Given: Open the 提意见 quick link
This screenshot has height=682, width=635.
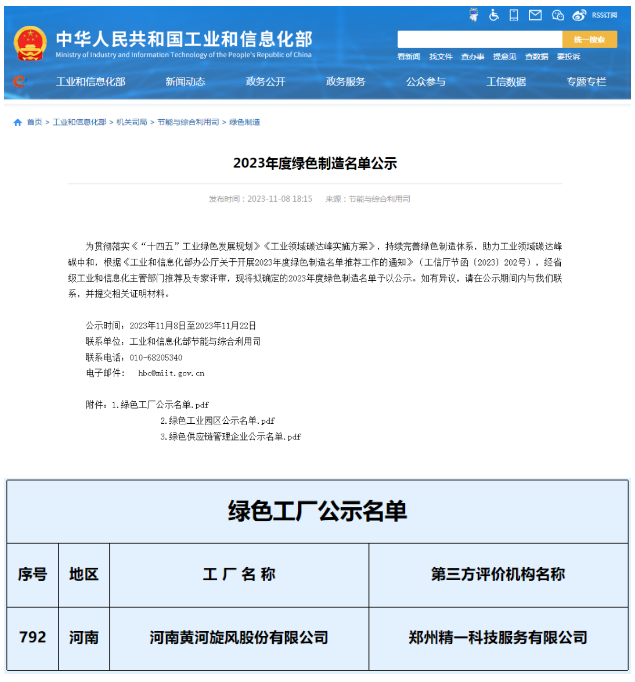Looking at the screenshot, I should tap(505, 57).
